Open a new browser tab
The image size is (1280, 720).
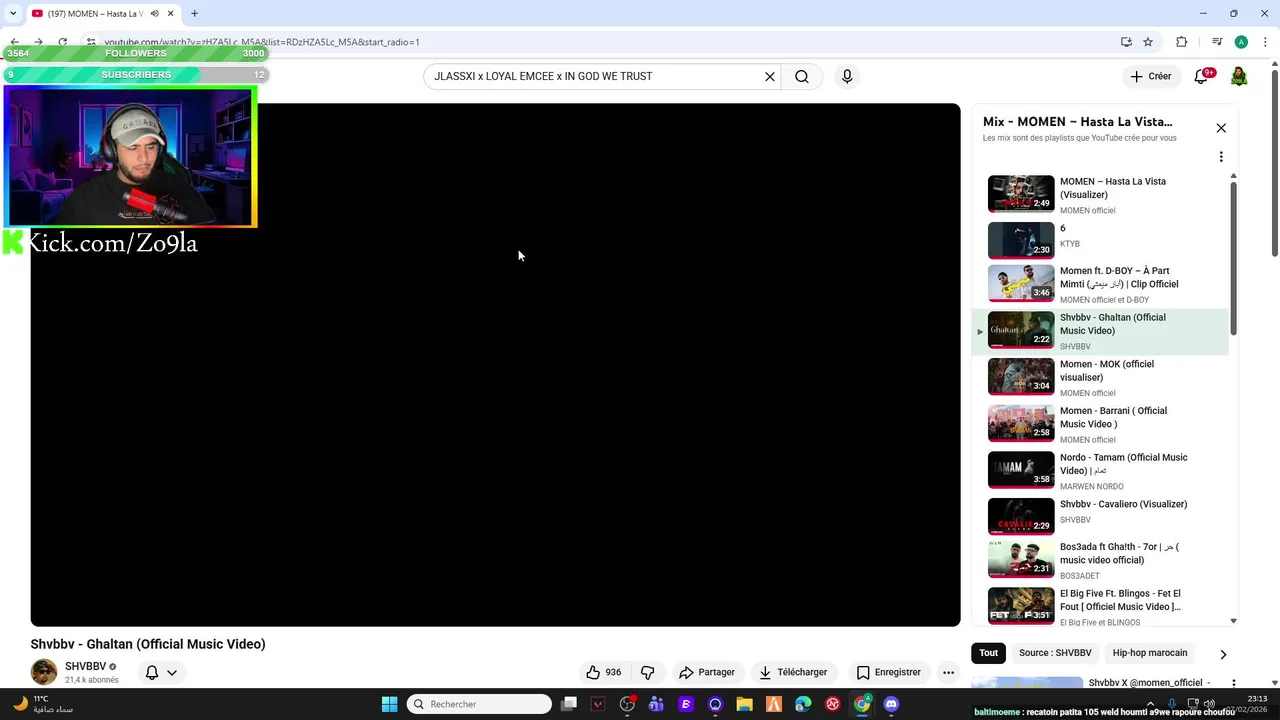coord(194,14)
